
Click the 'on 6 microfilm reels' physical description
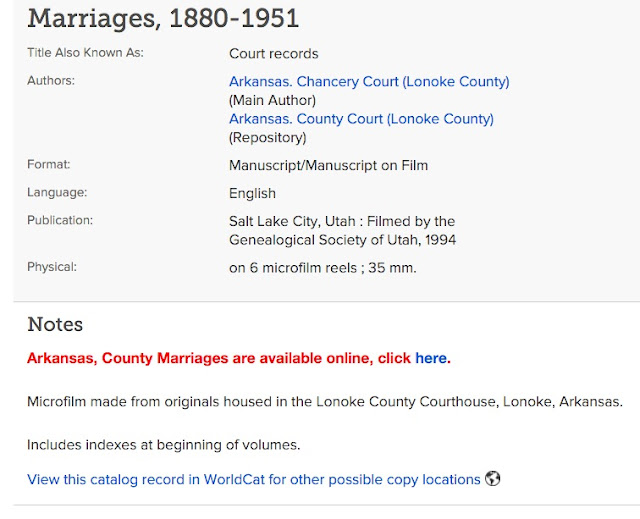pos(293,268)
